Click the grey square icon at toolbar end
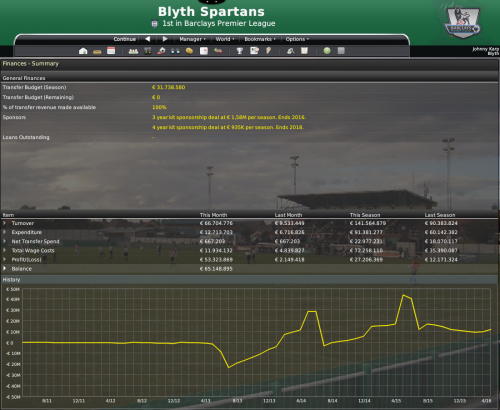The image size is (500, 410). 341,51
